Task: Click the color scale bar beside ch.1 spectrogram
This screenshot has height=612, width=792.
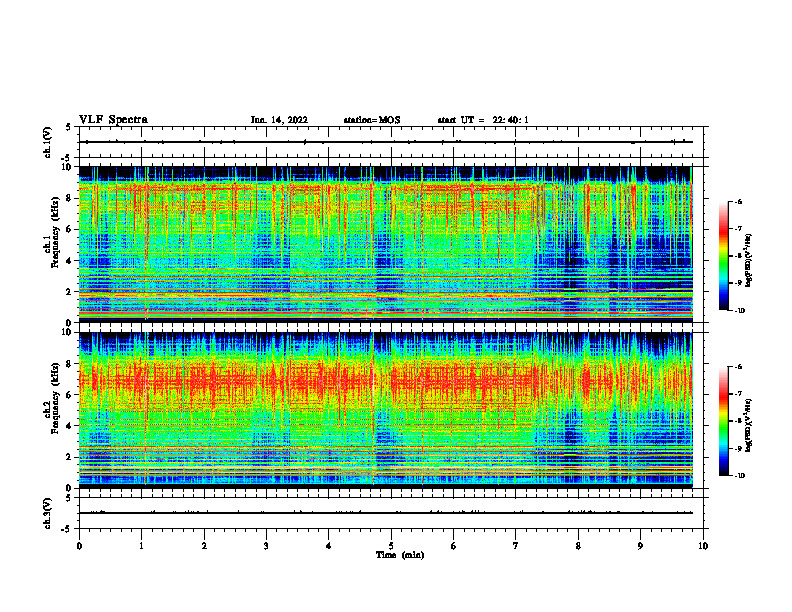Action: point(724,256)
